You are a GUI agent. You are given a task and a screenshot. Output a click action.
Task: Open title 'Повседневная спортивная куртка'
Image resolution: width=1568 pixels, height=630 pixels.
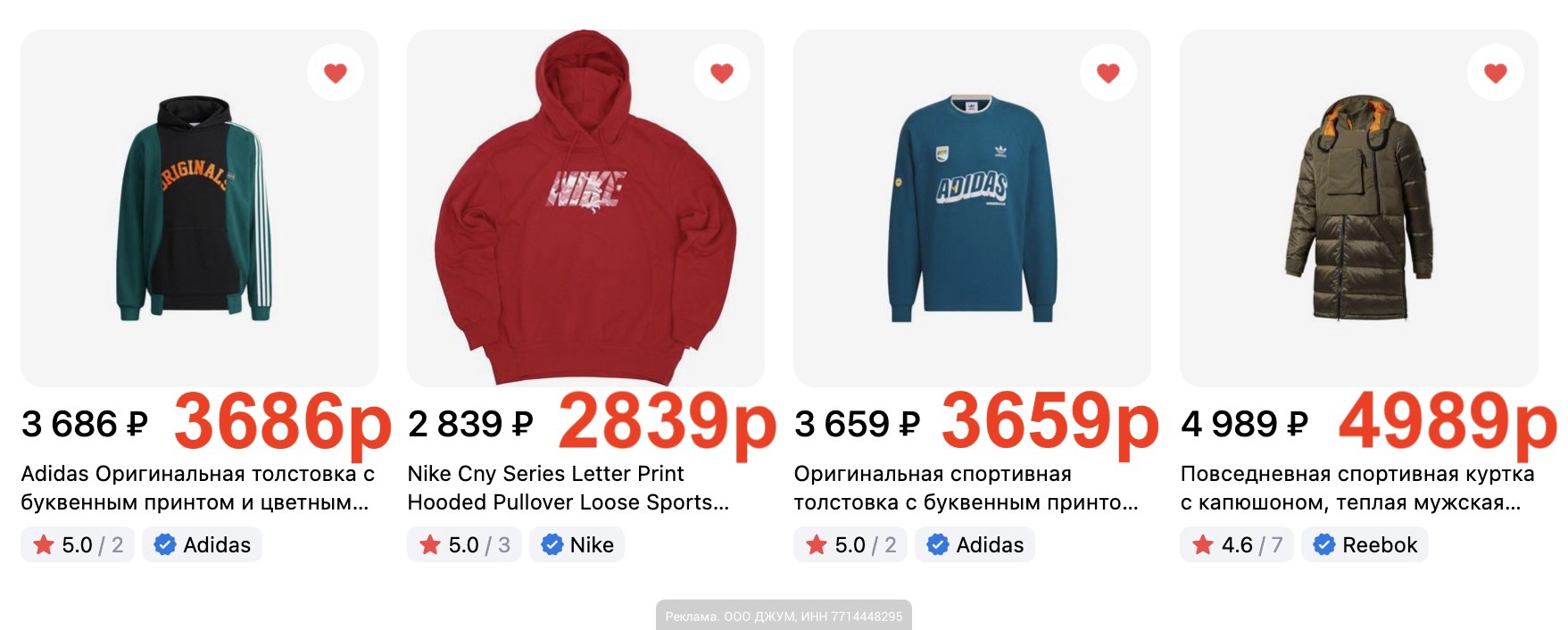[x=1357, y=474]
